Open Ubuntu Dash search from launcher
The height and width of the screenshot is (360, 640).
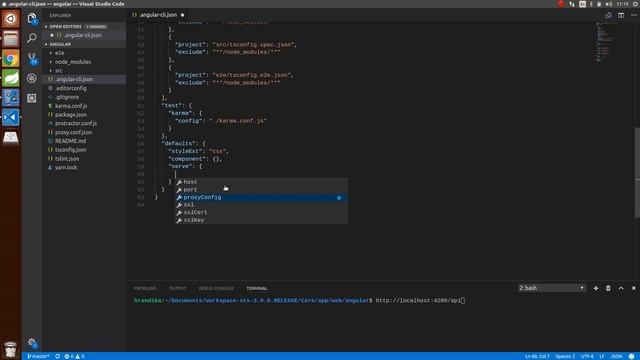pos(11,19)
